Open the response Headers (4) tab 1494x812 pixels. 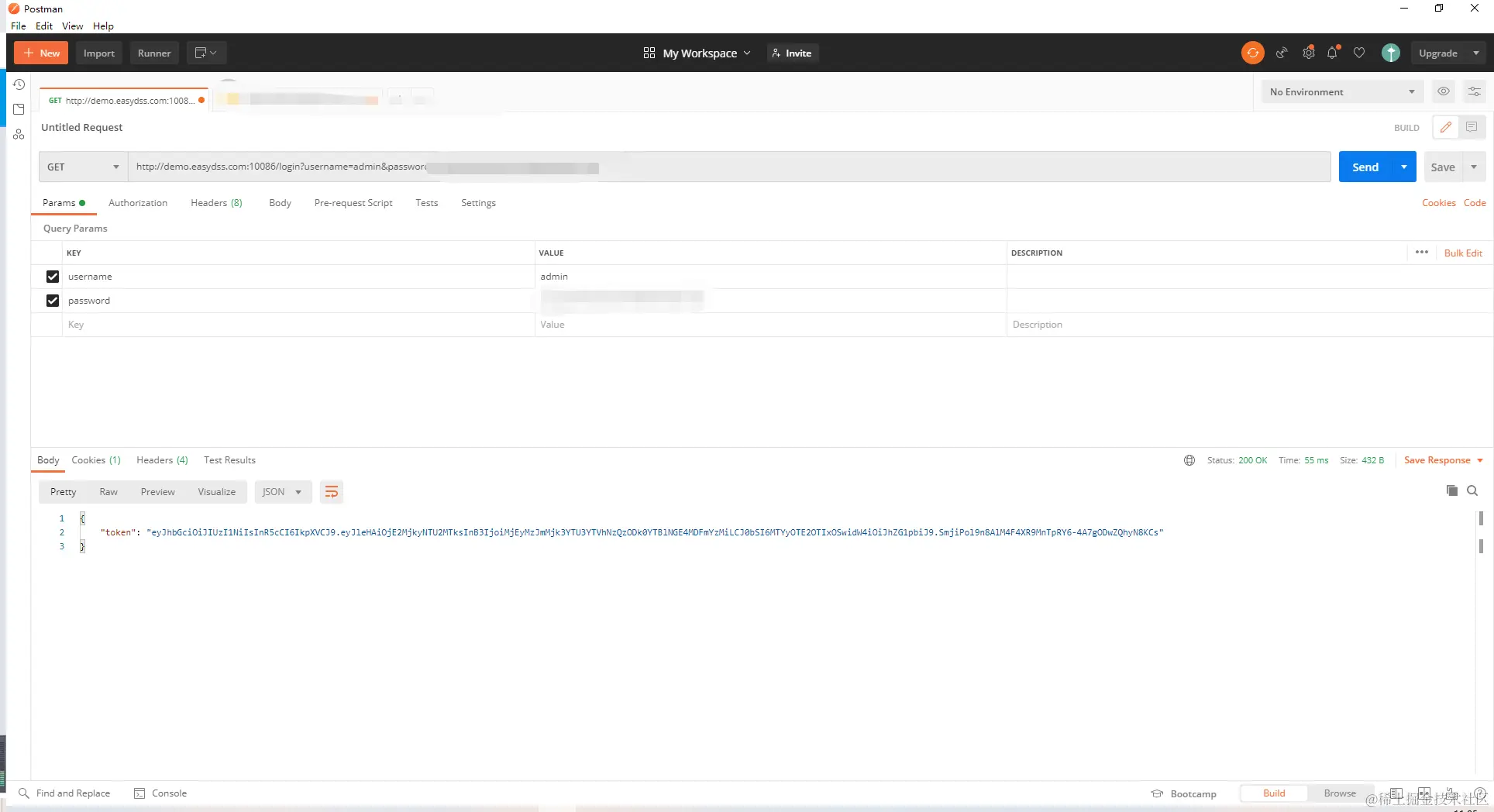pyautogui.click(x=162, y=460)
